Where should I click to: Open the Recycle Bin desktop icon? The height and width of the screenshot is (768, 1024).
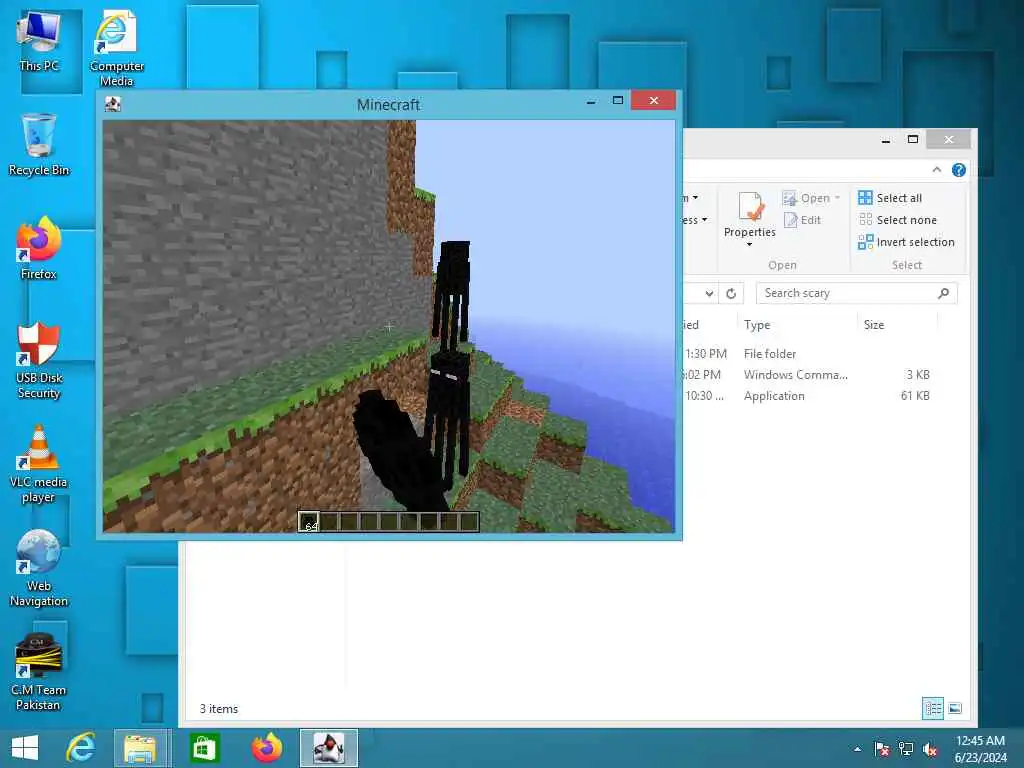[x=39, y=145]
